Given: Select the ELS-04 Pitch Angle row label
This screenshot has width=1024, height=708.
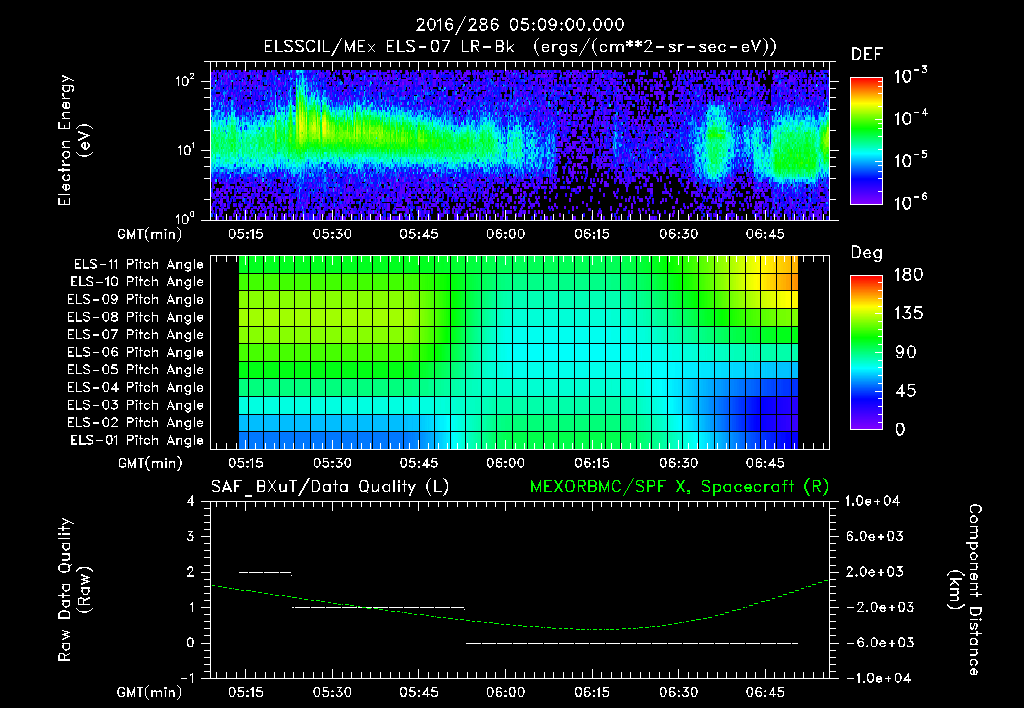Looking at the screenshot, I should tap(135, 388).
